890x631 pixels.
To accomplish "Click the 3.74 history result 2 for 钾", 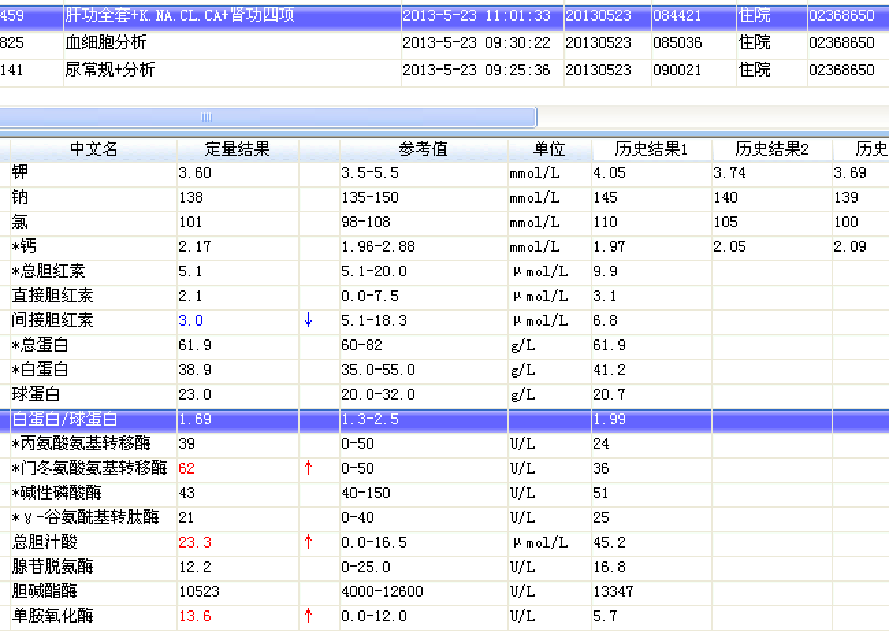I will (730, 173).
